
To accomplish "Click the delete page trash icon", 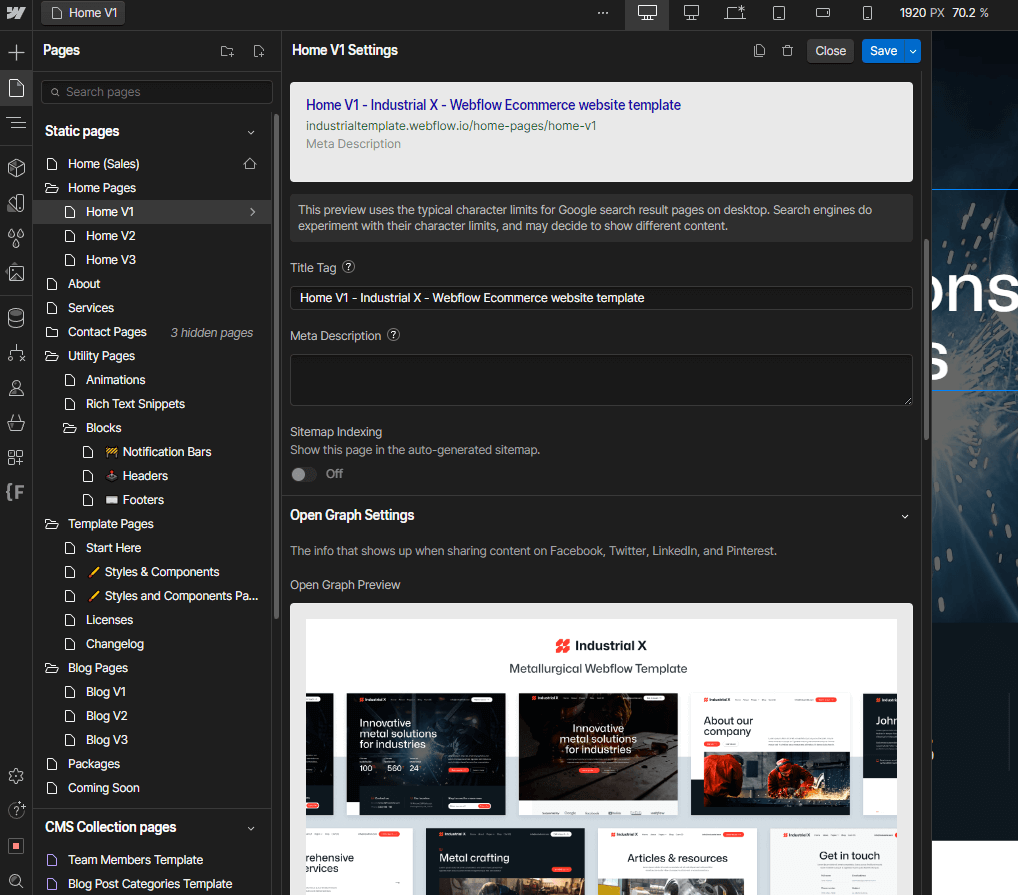I will tap(787, 50).
